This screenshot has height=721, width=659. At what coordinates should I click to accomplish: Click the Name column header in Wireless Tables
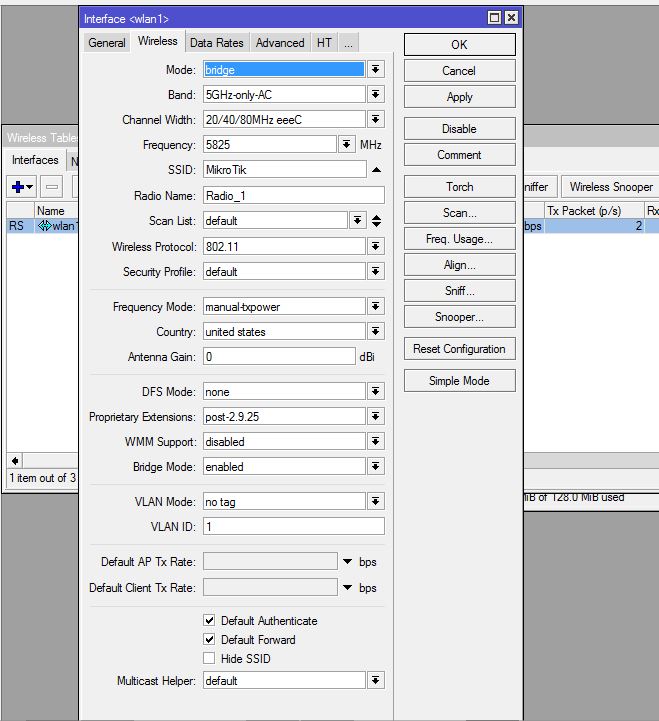56,211
